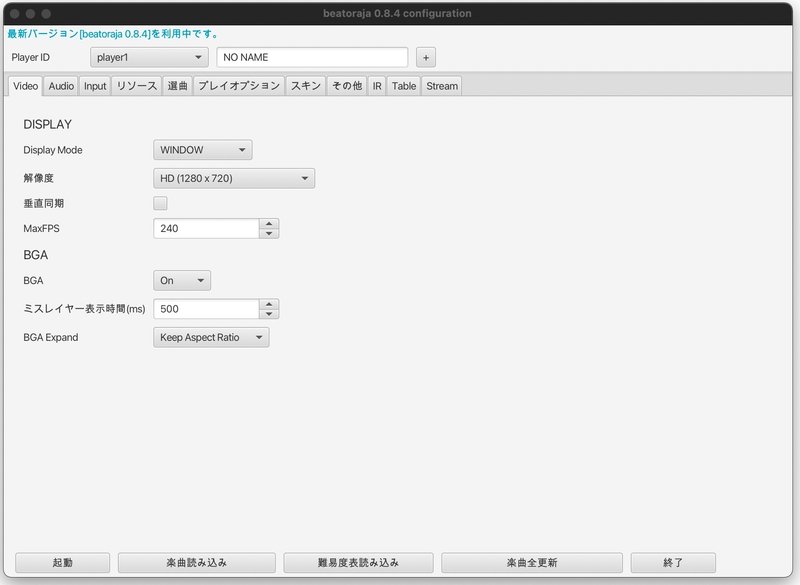Click the plus button to add player
The height and width of the screenshot is (585, 800).
pos(426,58)
